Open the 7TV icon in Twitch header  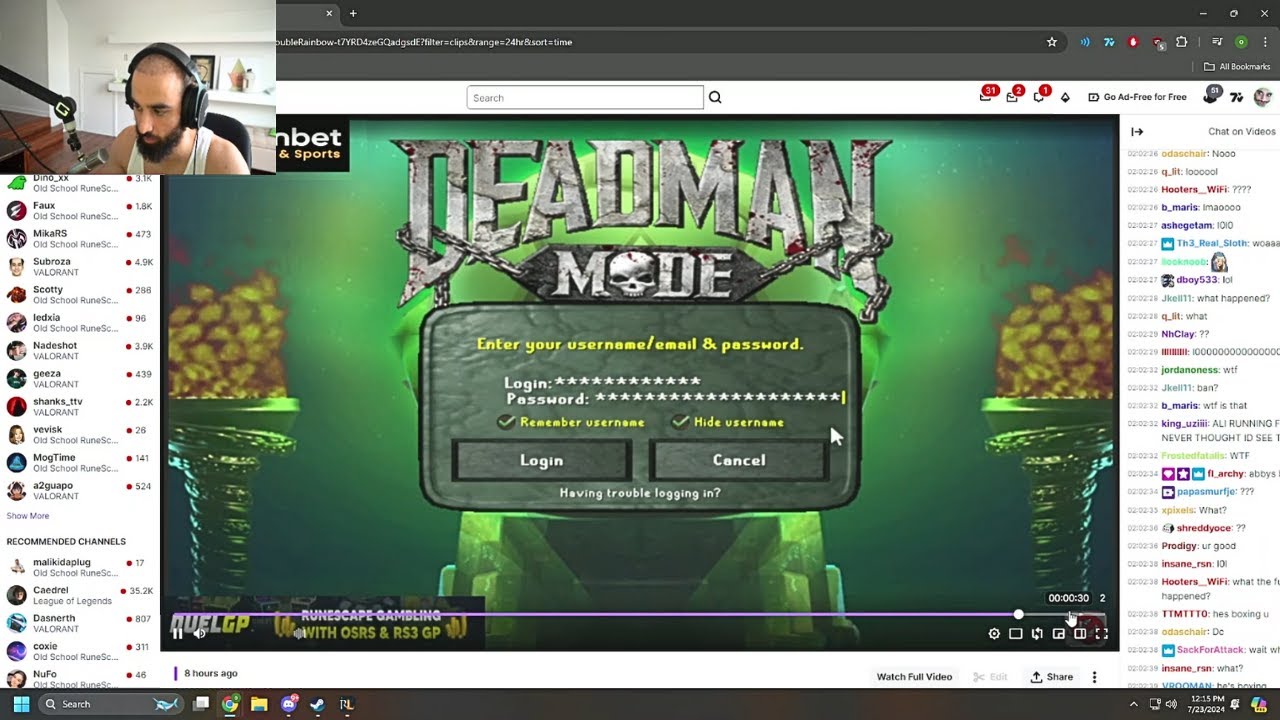click(1237, 97)
